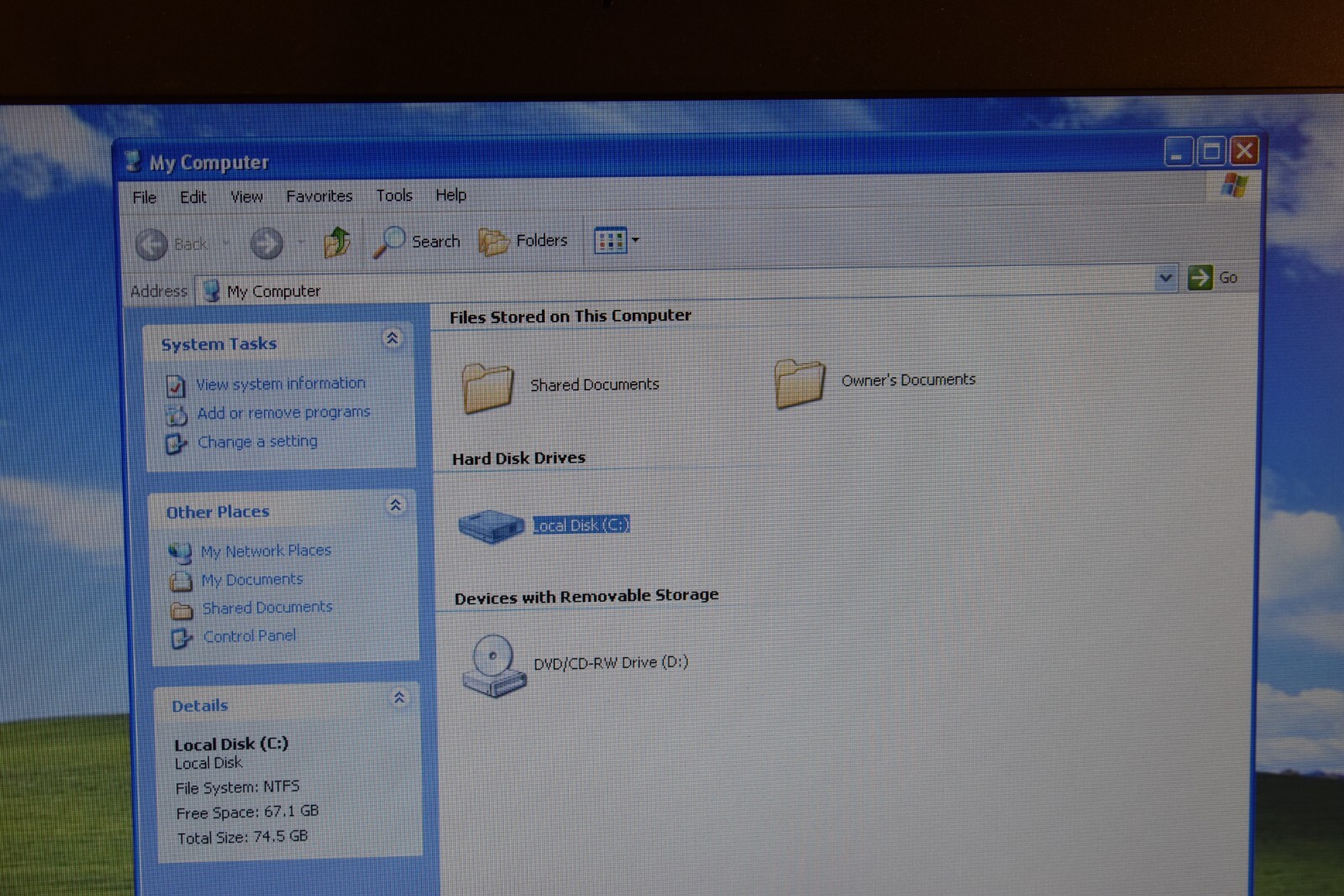Open the Shared Documents sidebar link
Screen dimensions: 1344x896
point(267,607)
